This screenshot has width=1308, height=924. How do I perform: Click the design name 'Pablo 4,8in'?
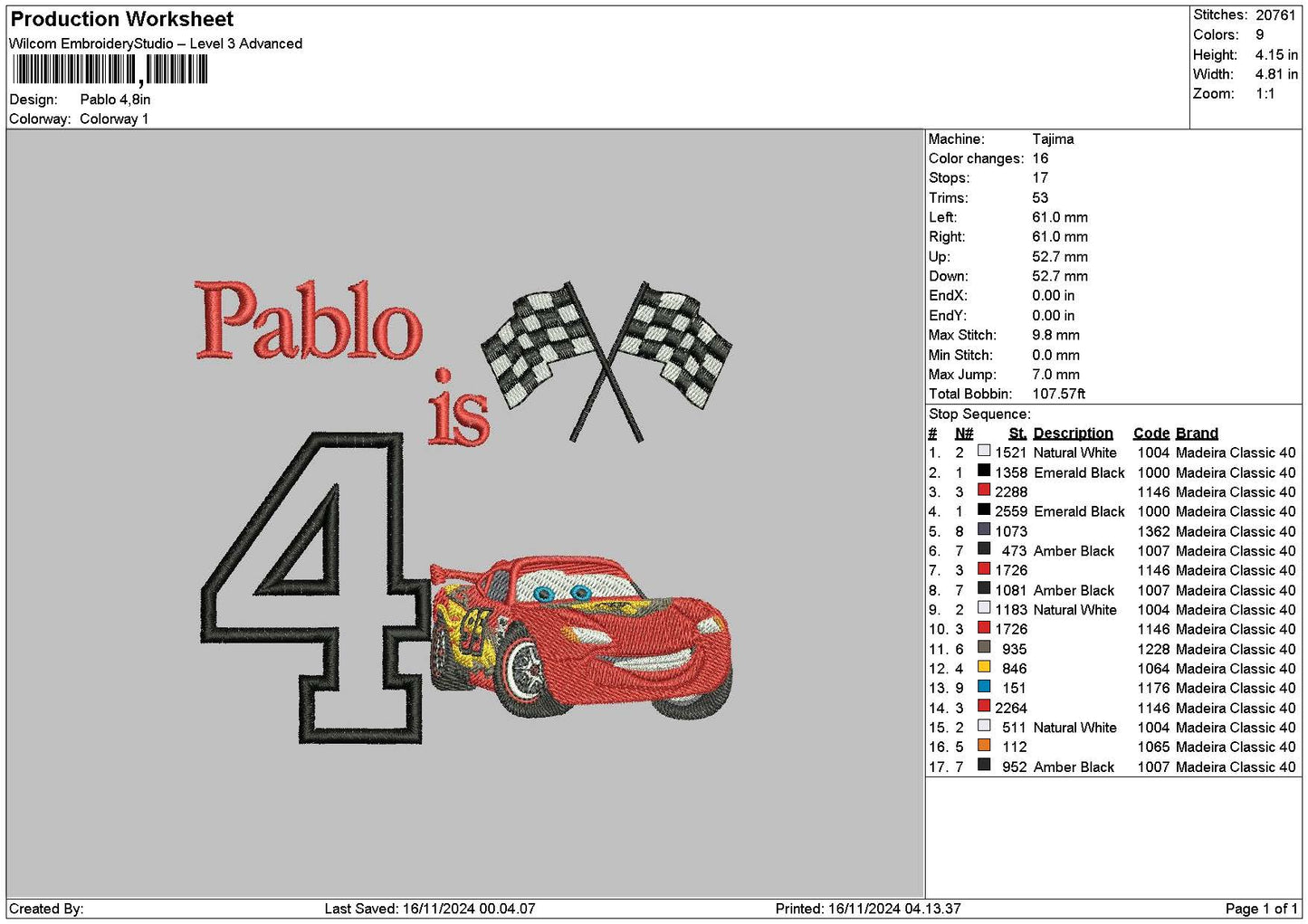(x=115, y=100)
